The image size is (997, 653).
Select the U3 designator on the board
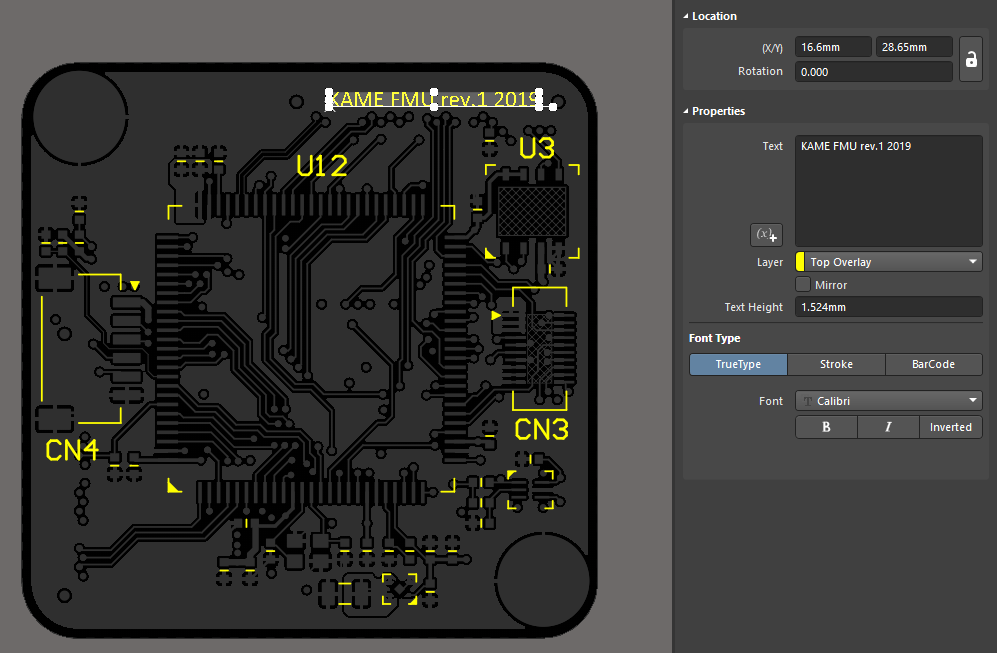pyautogui.click(x=536, y=149)
